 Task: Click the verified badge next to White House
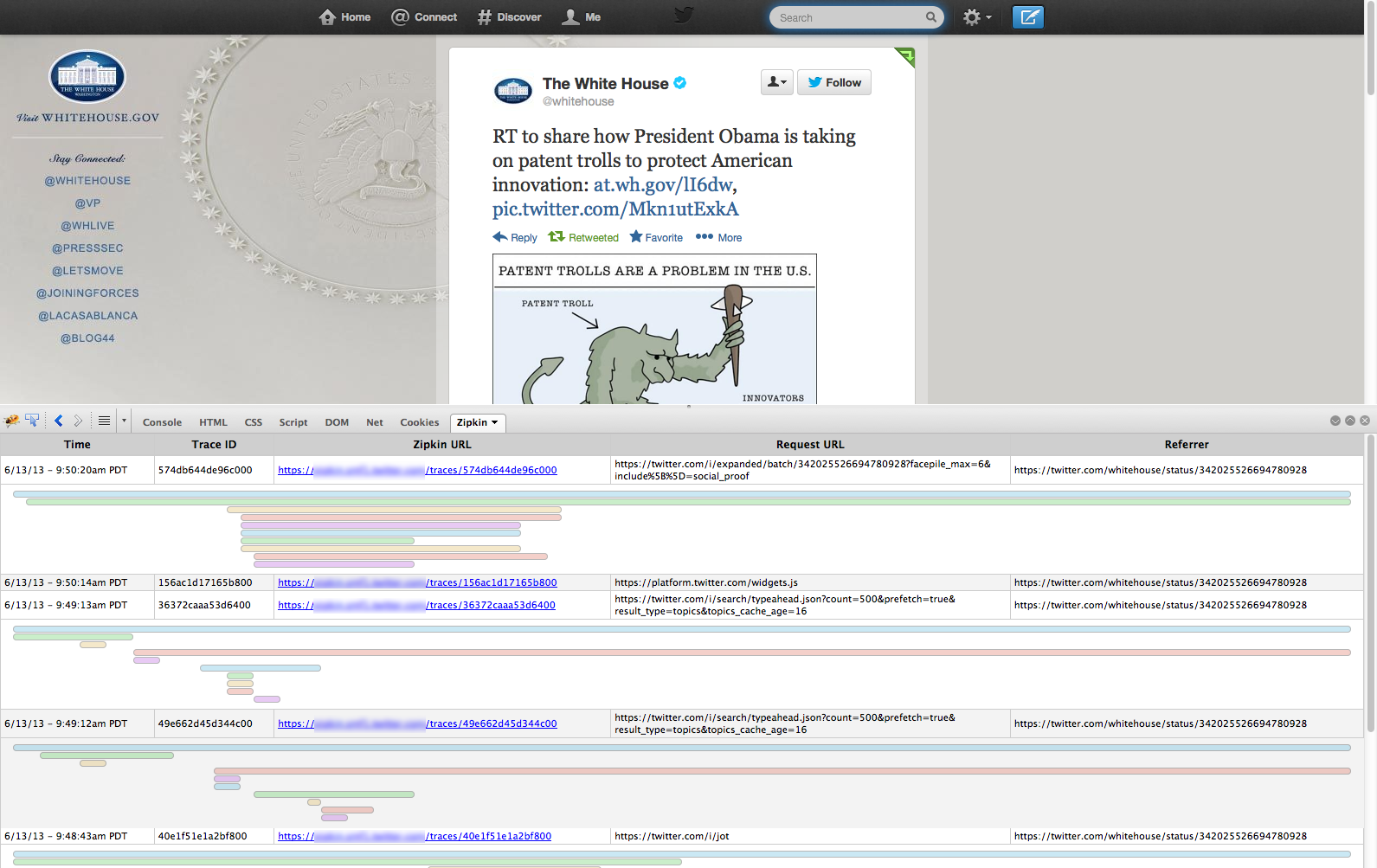680,83
